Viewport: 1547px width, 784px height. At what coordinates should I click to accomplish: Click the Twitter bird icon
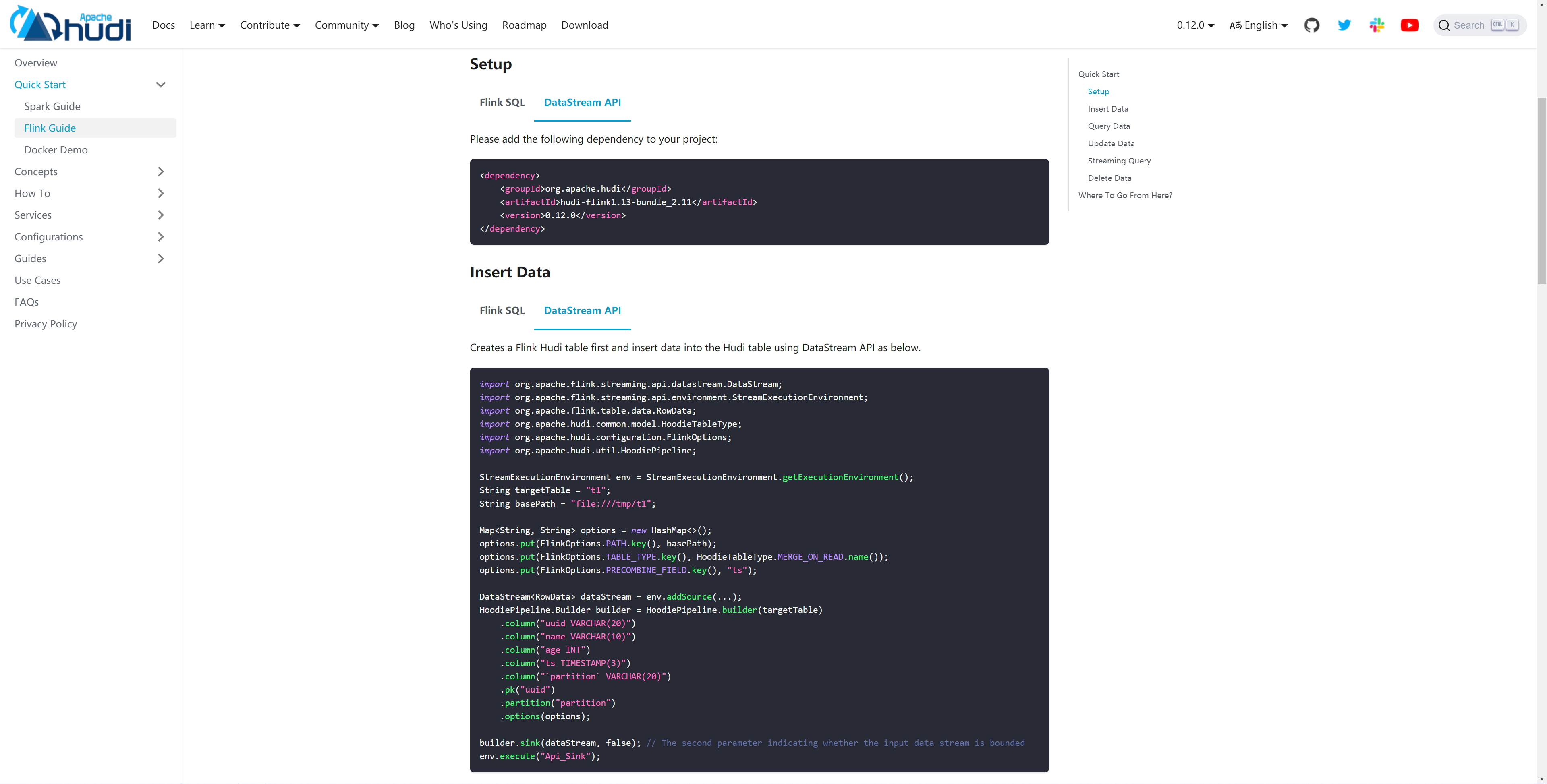(1344, 25)
